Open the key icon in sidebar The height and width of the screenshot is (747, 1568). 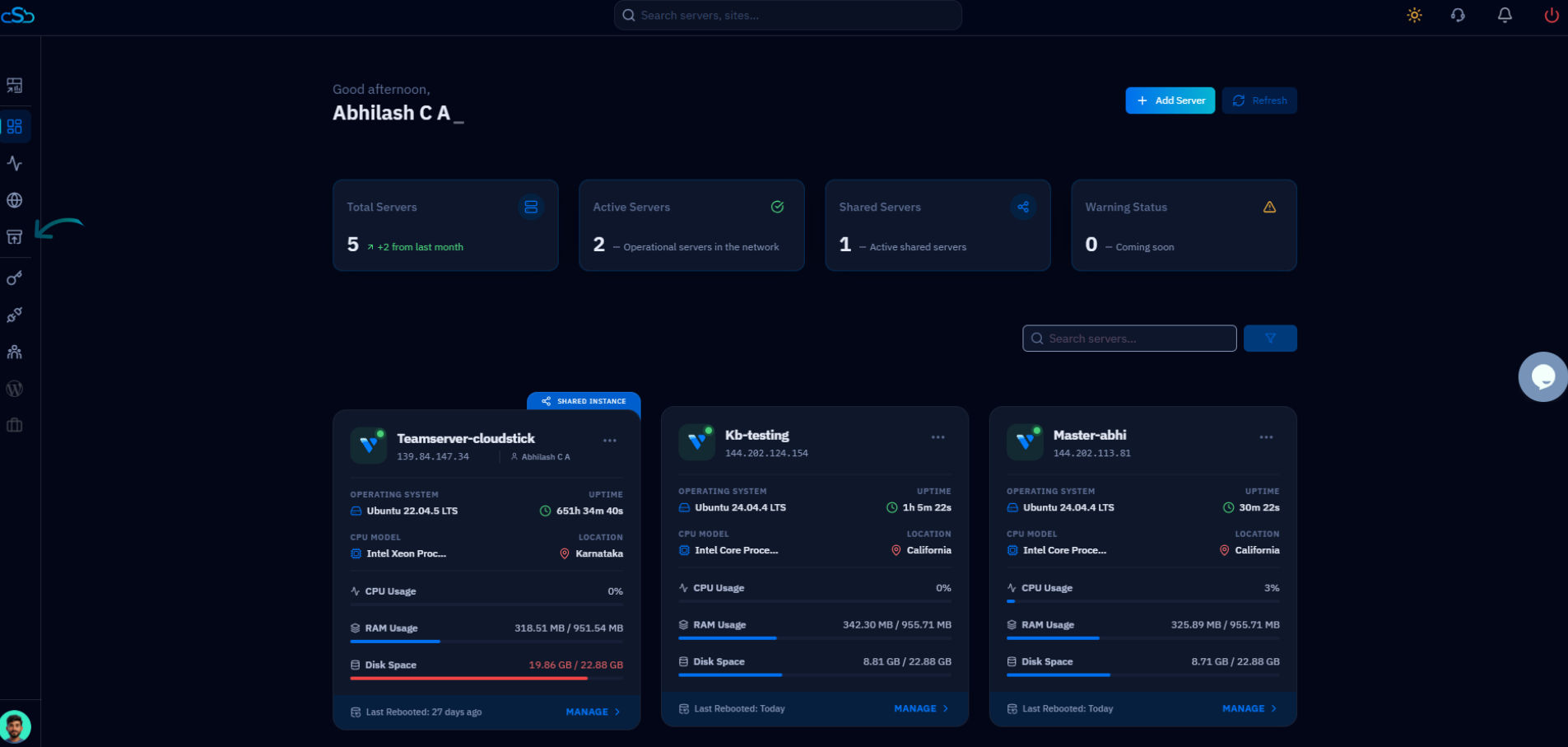point(15,278)
